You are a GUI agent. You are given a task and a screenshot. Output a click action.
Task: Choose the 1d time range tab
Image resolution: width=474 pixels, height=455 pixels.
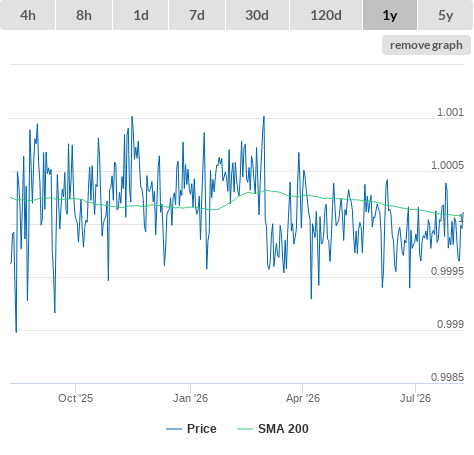click(x=141, y=15)
